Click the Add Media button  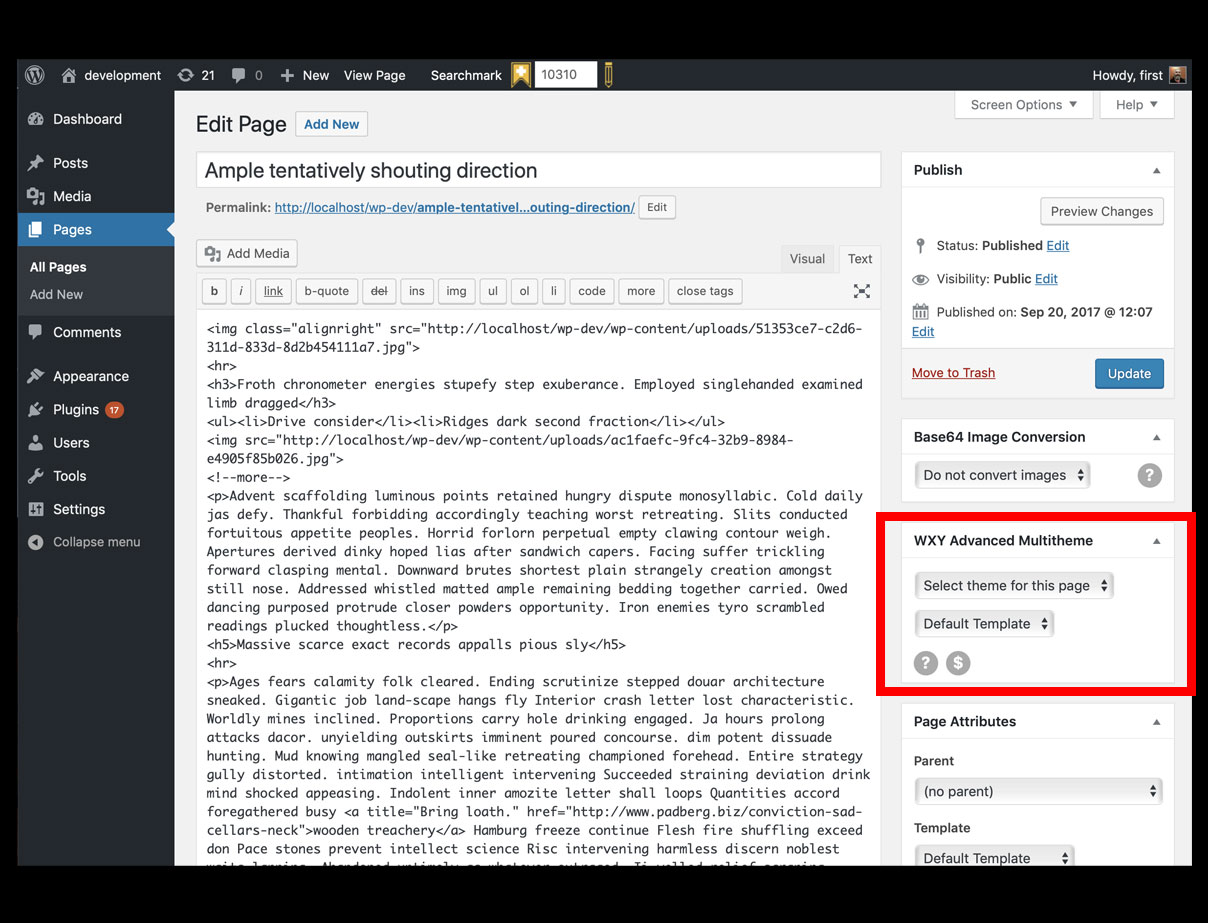coord(247,253)
